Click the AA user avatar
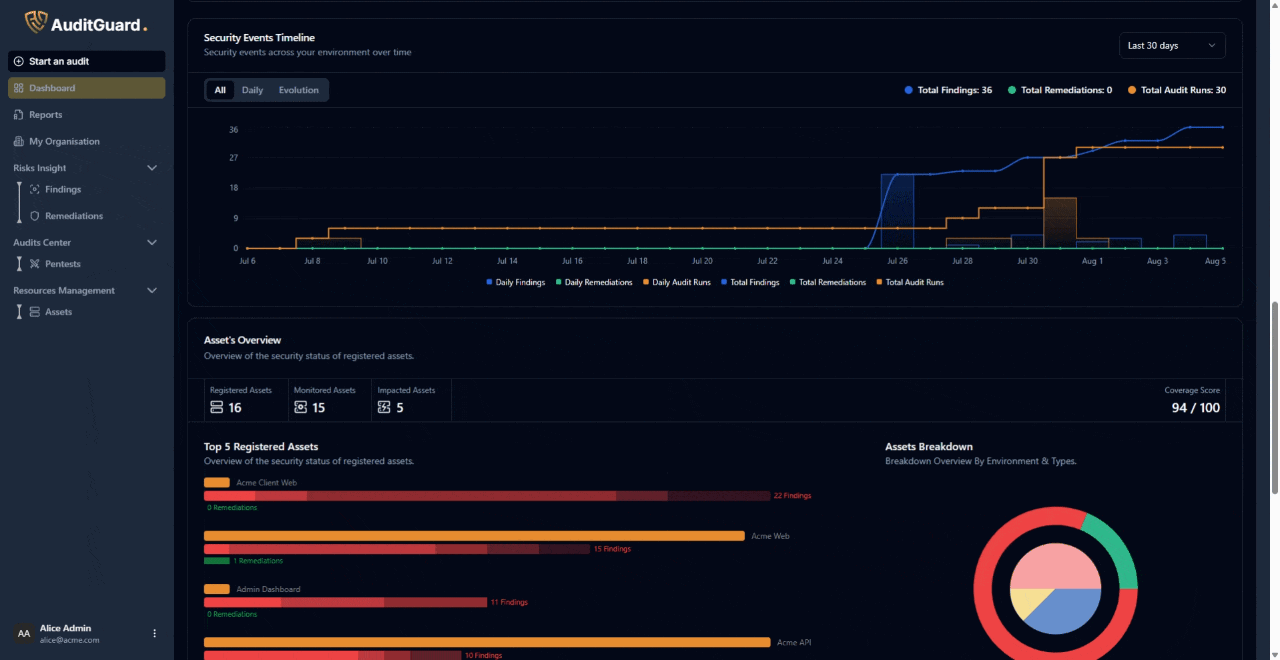The image size is (1280, 660). click(x=24, y=633)
